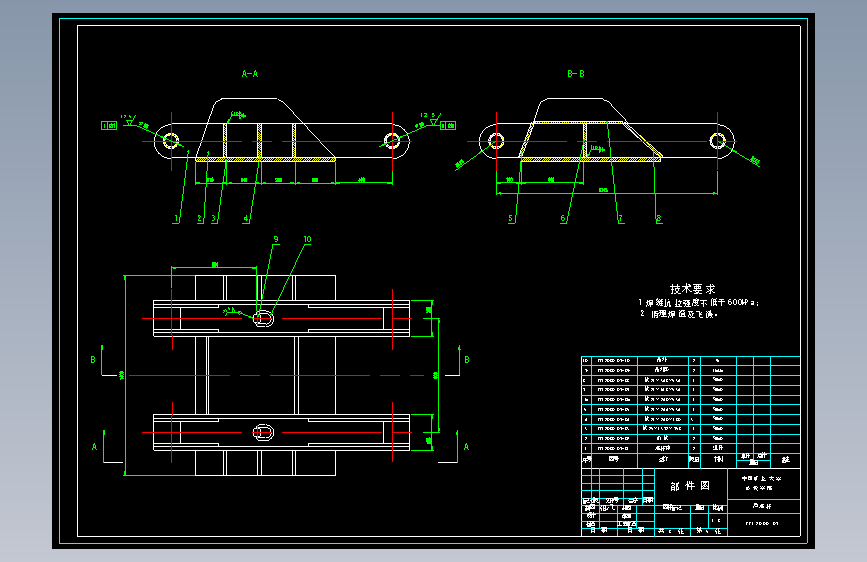This screenshot has height=562, width=867.
Task: Pick part balloon number 6
Action: click(x=563, y=218)
